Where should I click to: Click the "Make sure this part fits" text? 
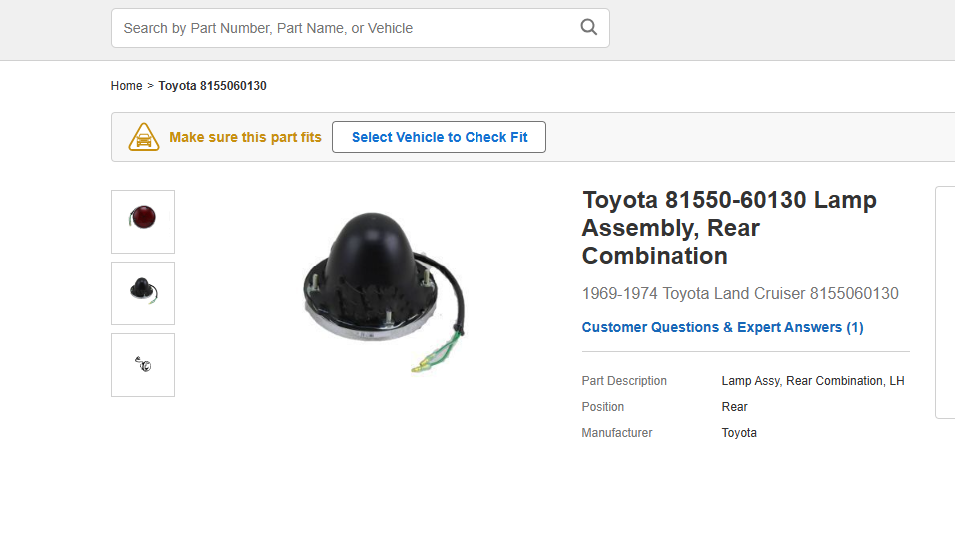tap(245, 137)
